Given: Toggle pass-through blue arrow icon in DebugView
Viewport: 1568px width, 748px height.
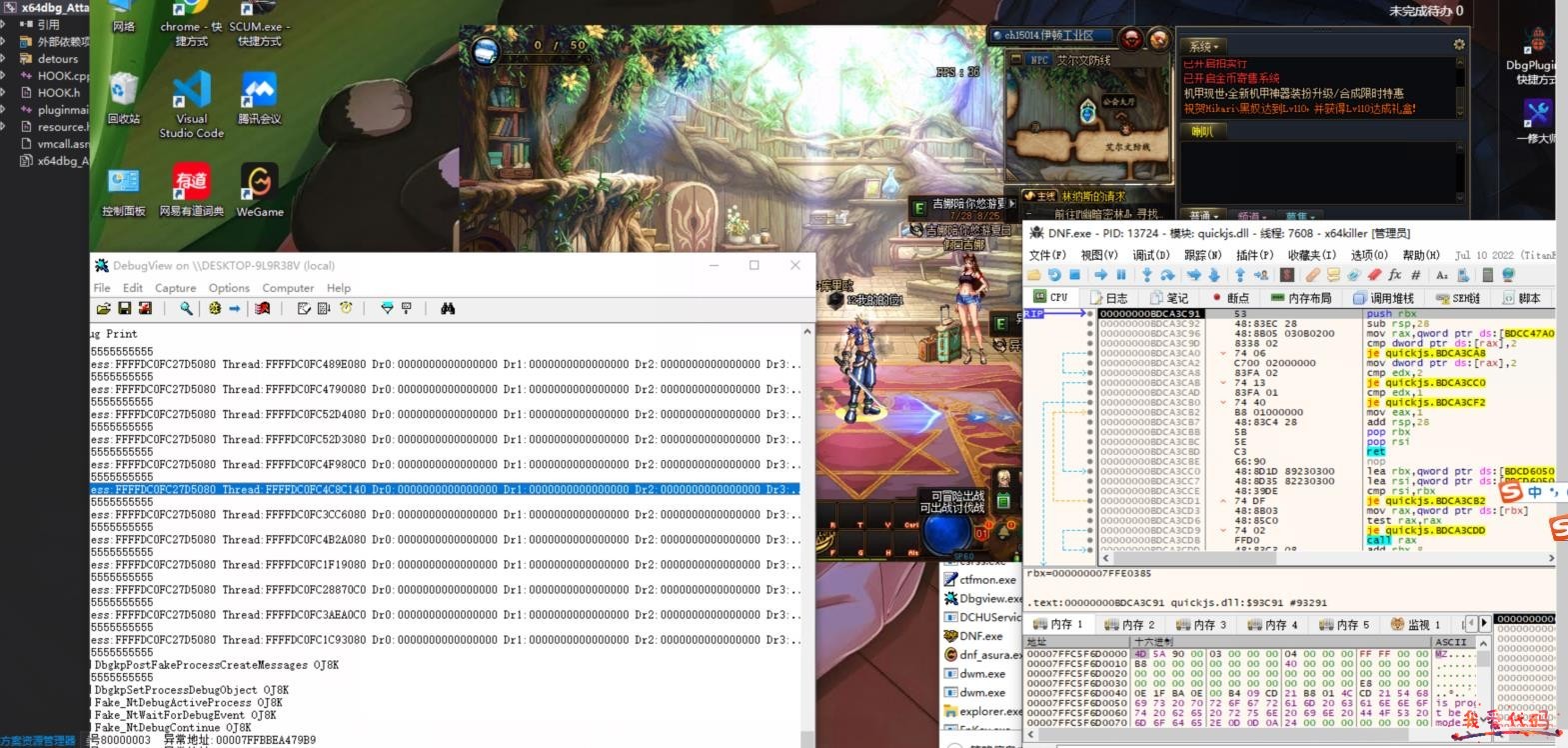Looking at the screenshot, I should coord(234,309).
